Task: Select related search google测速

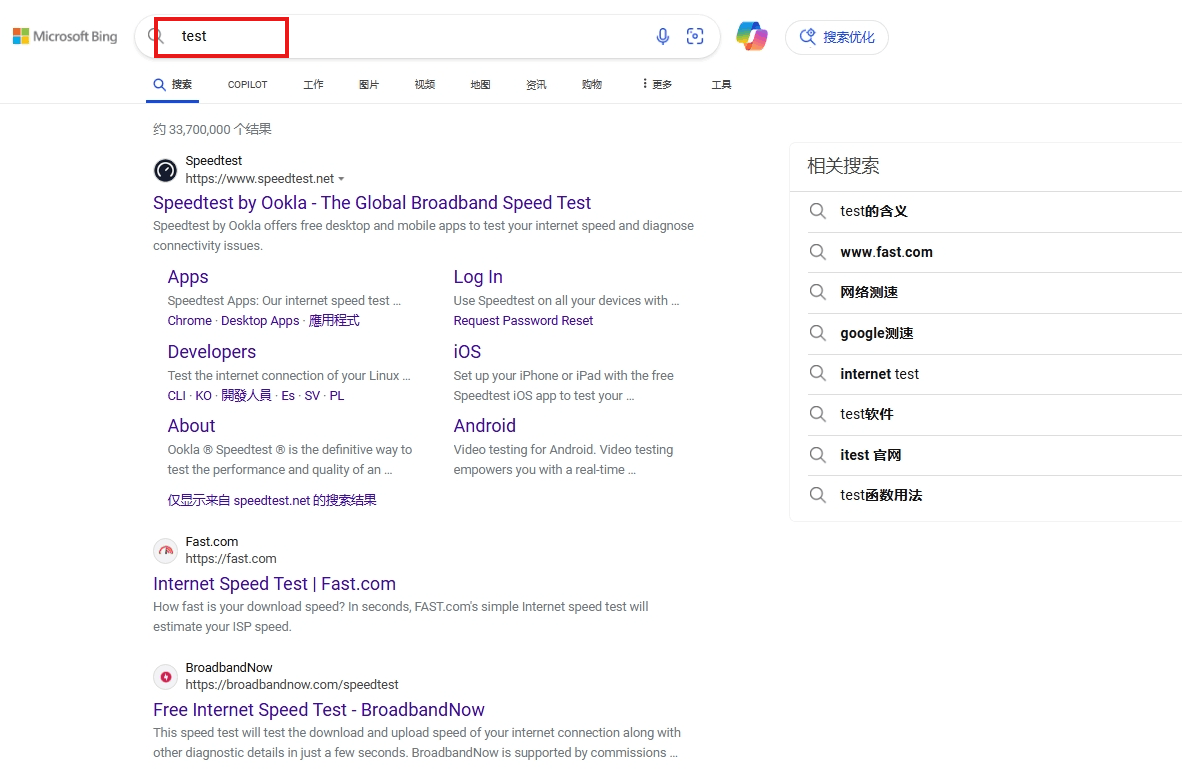Action: [877, 333]
